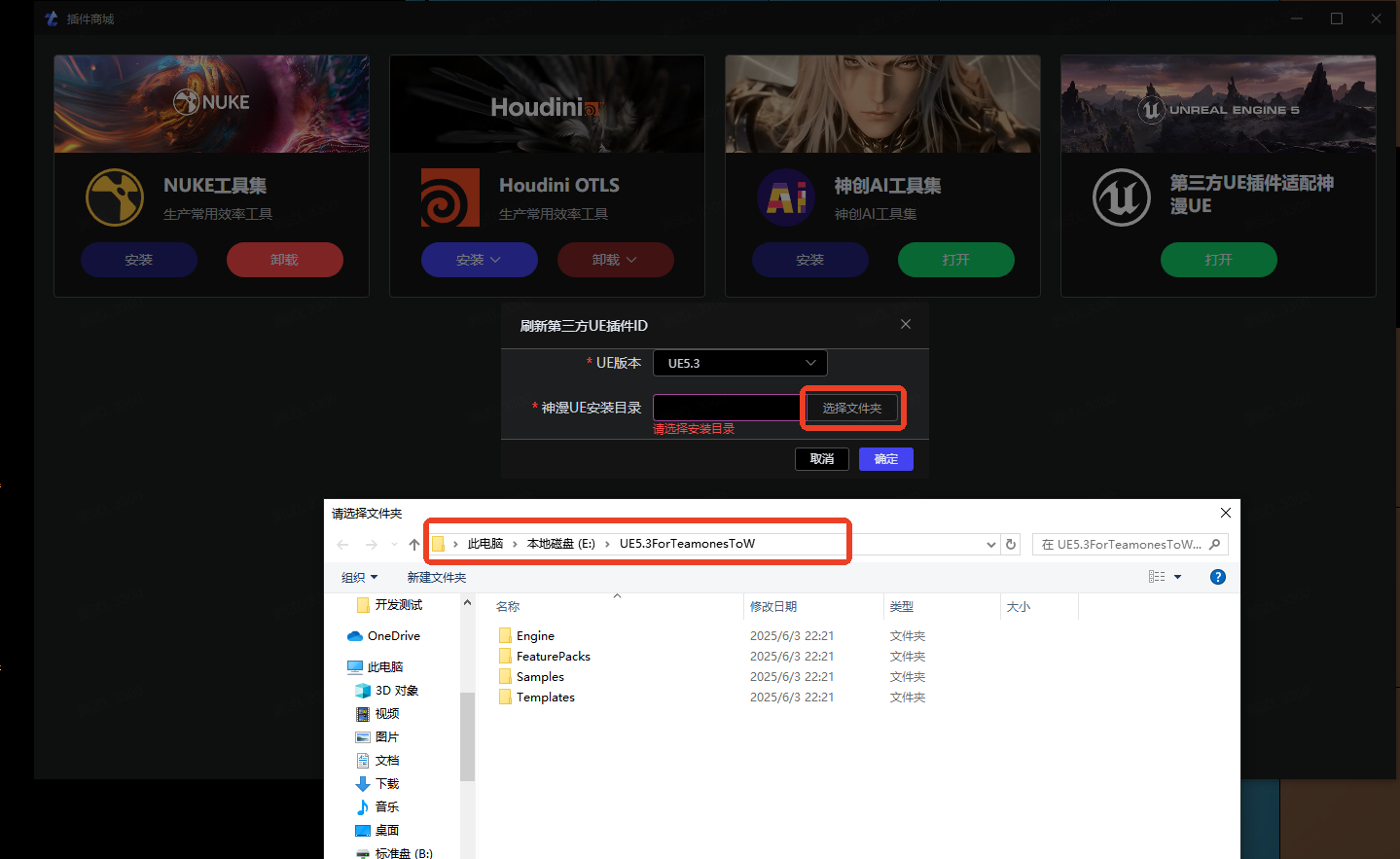Select the FeaturePacks folder name

554,656
